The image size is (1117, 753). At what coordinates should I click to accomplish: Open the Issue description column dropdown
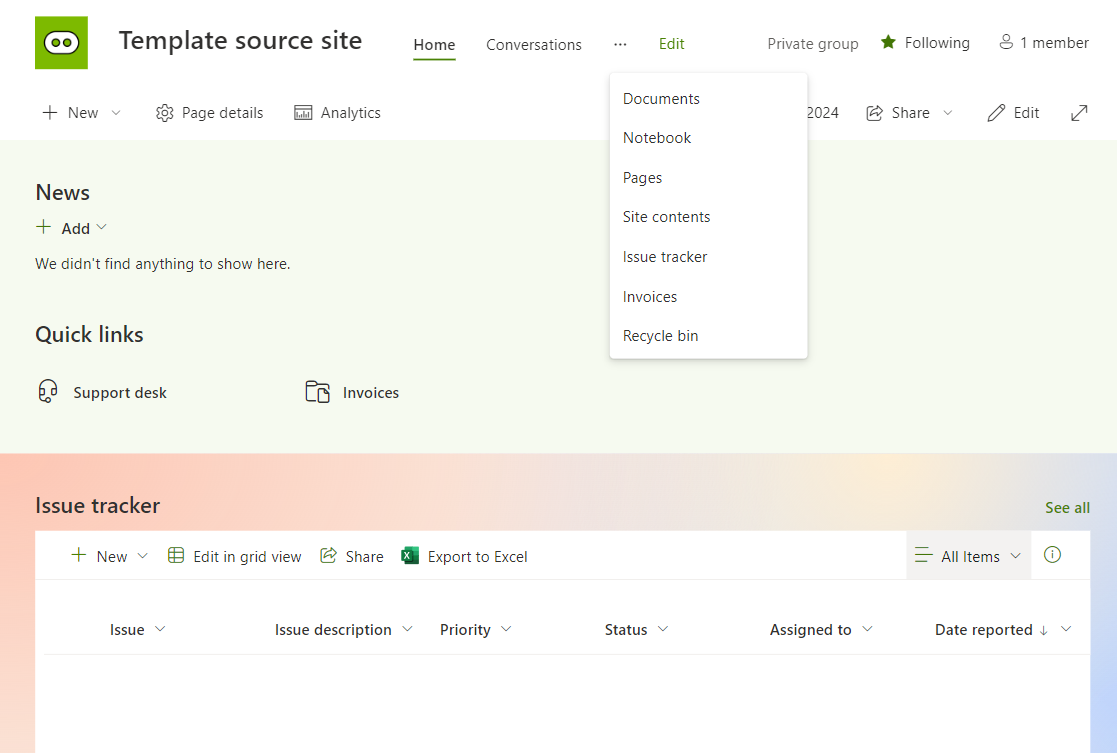[x=407, y=628]
